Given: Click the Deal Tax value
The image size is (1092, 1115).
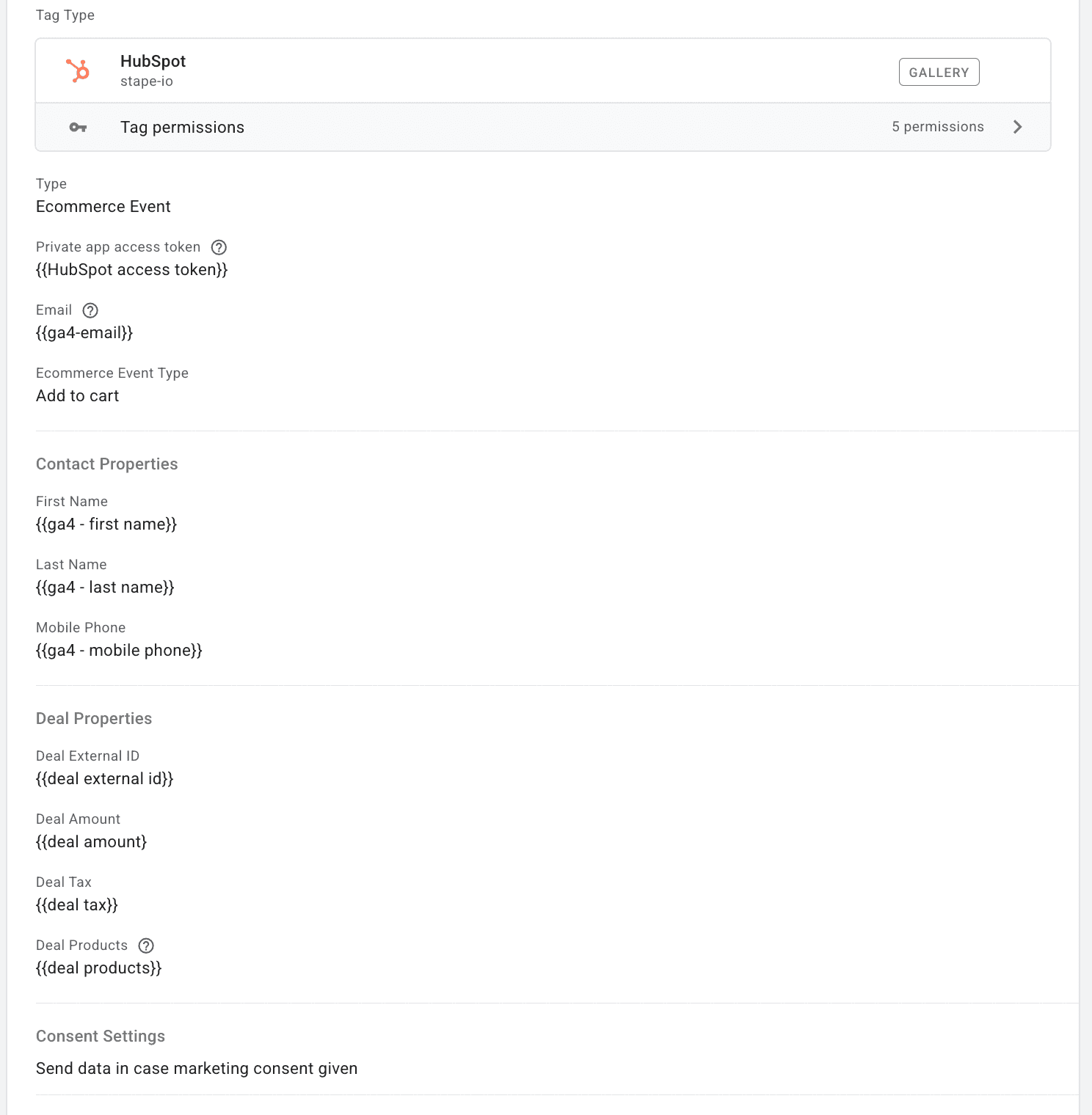Looking at the screenshot, I should coord(76,904).
